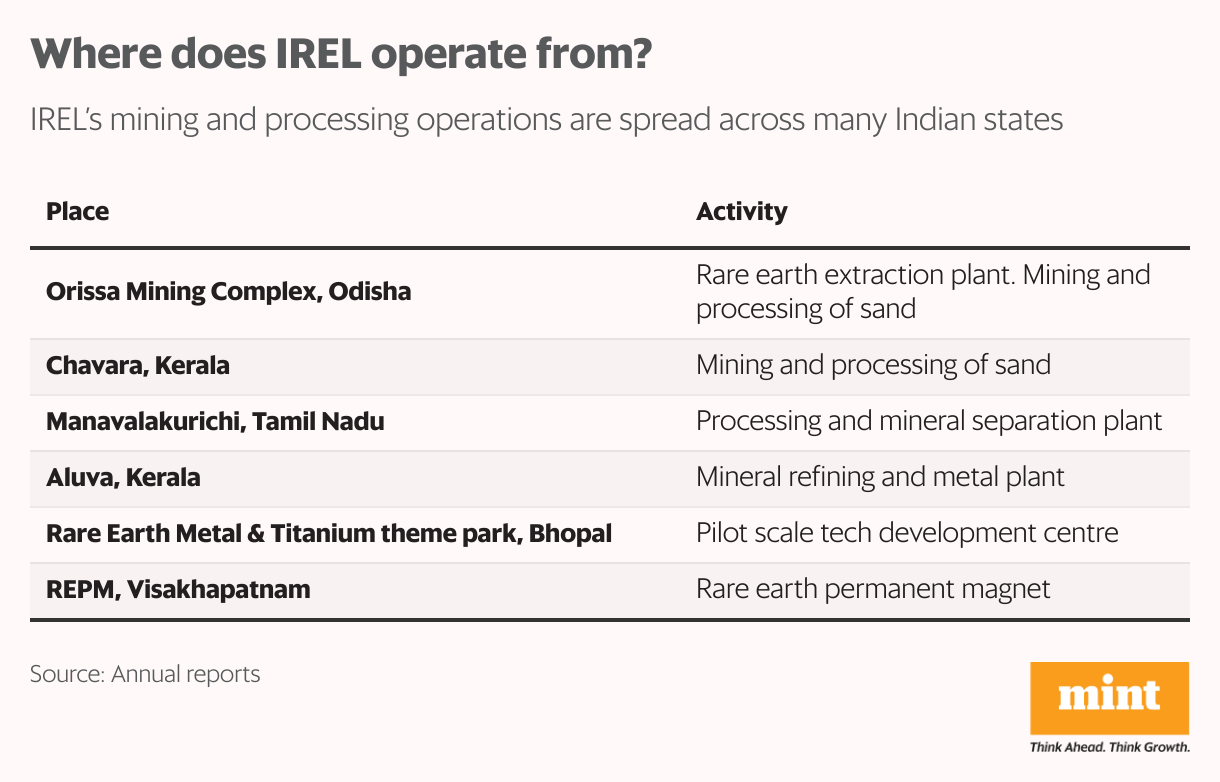The image size is (1220, 782).
Task: Click 'Think Ahead. Think Growth.' tagline
Action: (1109, 747)
